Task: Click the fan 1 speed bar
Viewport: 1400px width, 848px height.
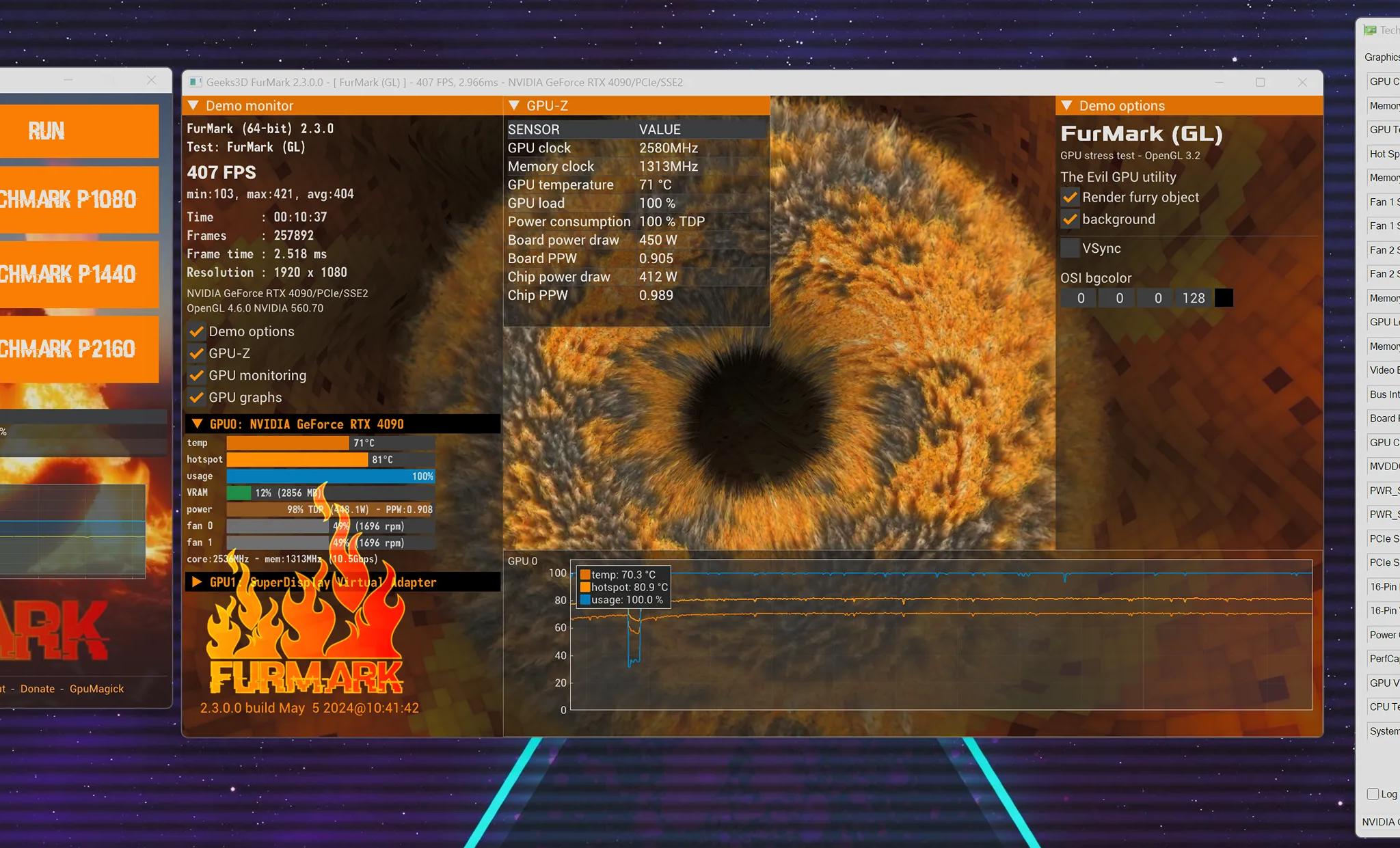Action: click(331, 543)
